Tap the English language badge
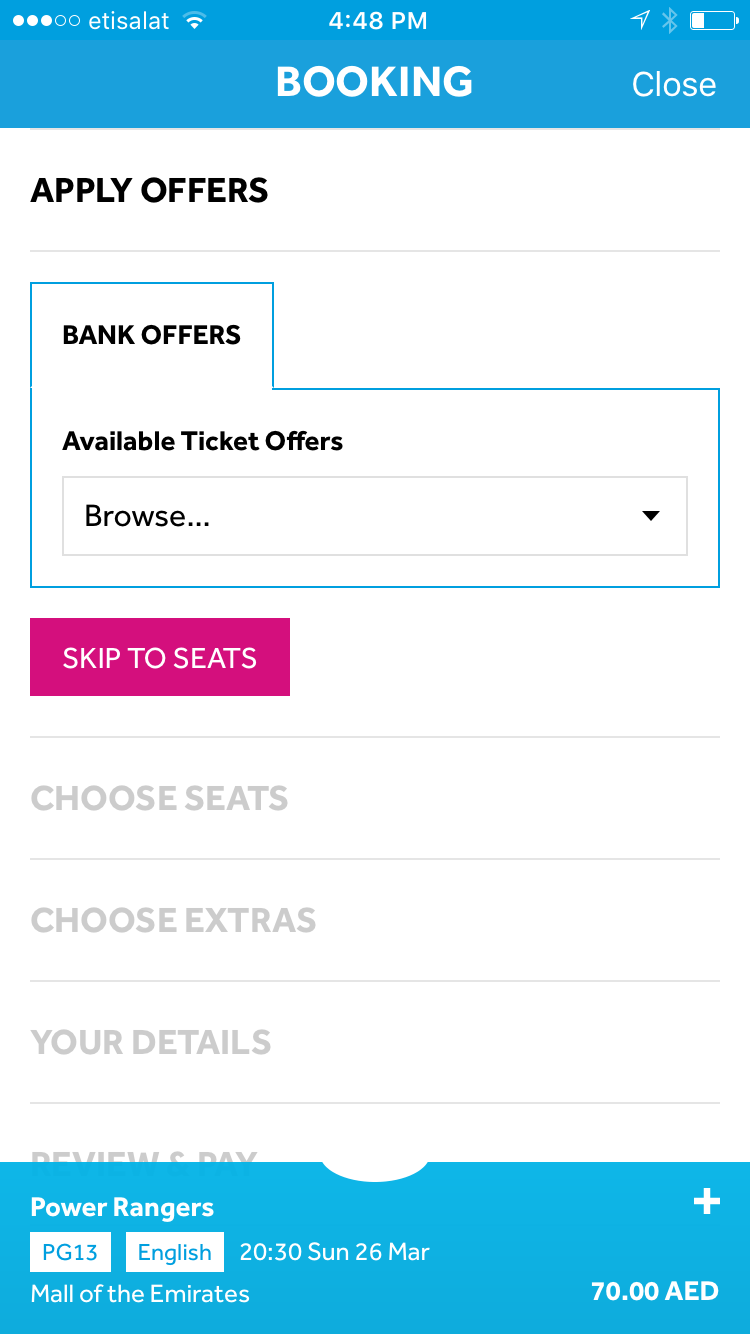This screenshot has height=1334, width=750. 175,1252
